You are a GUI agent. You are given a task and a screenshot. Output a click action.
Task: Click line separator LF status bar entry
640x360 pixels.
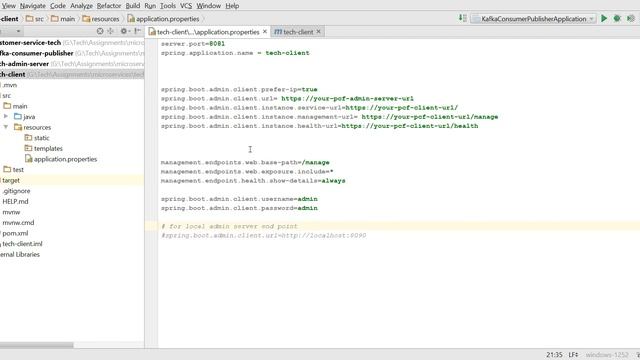tap(573, 355)
